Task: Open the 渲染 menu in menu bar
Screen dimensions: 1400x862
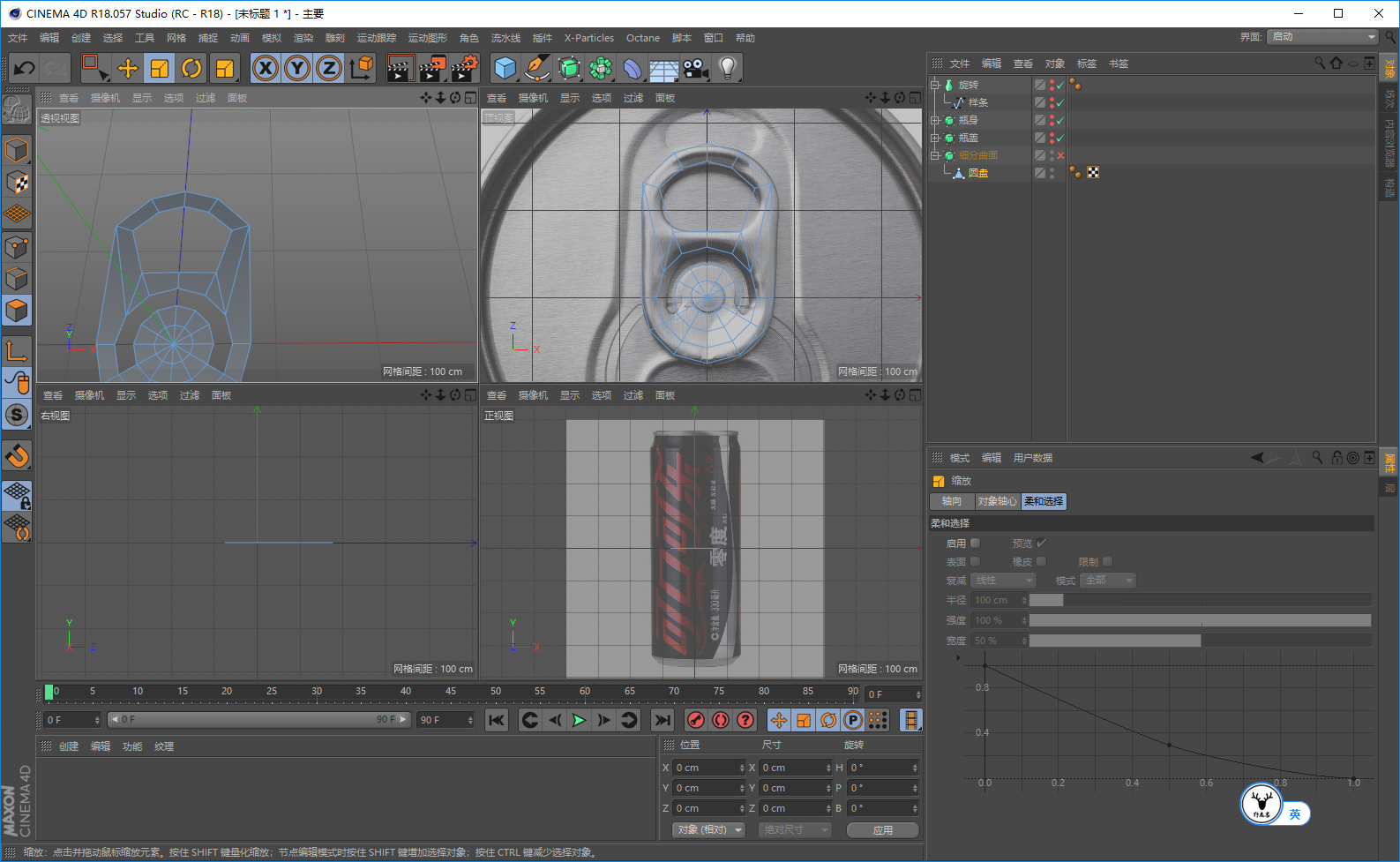Action: pyautogui.click(x=303, y=38)
